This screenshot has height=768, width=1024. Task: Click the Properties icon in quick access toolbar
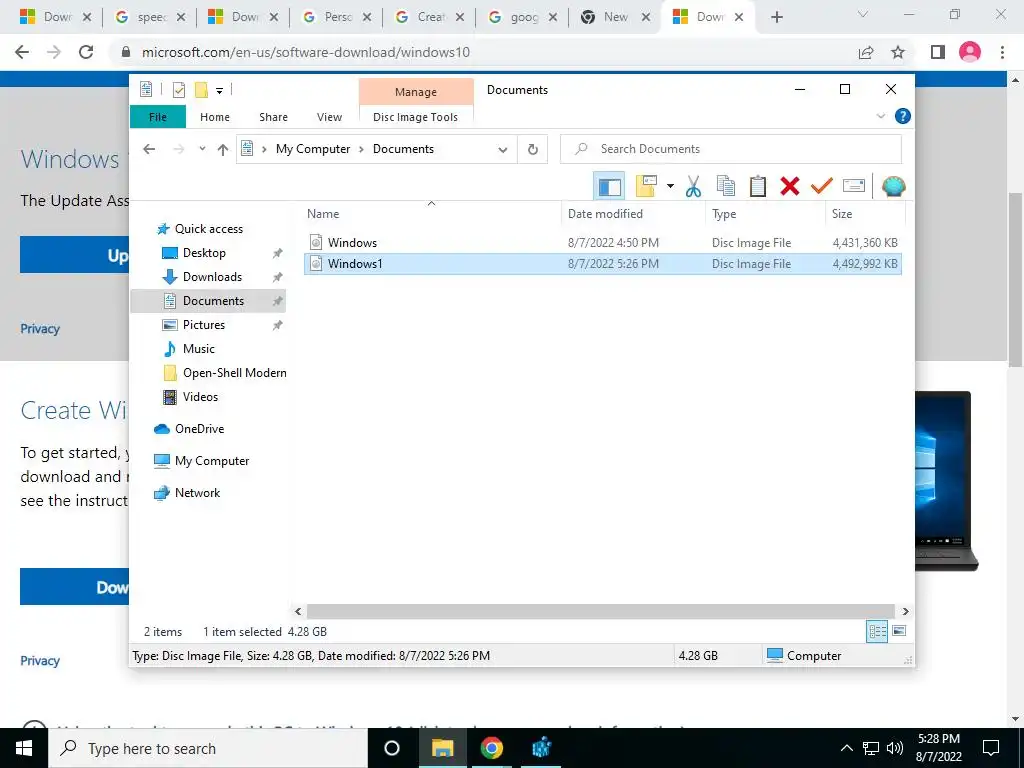click(178, 90)
